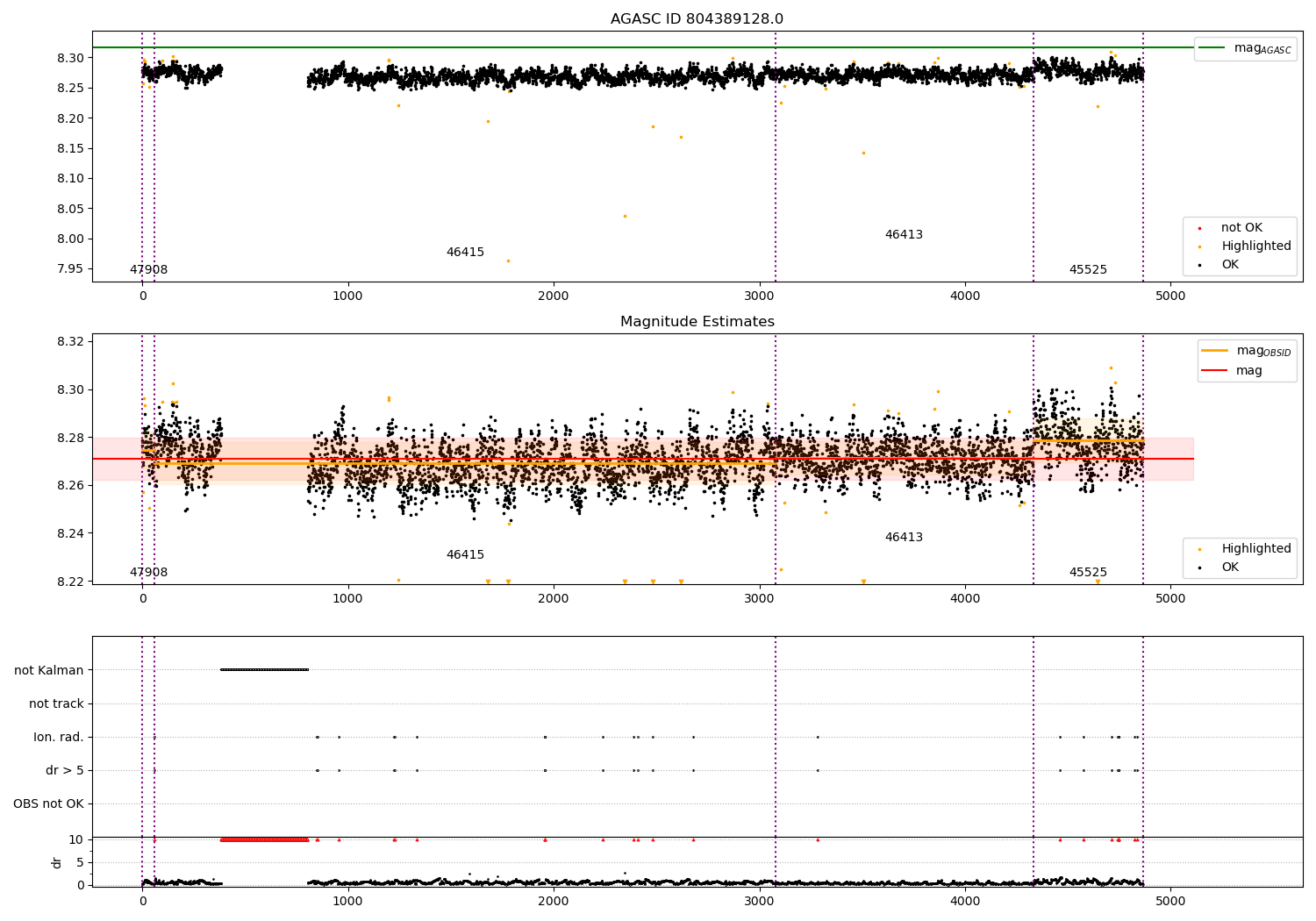Screen dimensions: 1316x921
Task: Click the 'dr > 5' row label
Action: 65,771
